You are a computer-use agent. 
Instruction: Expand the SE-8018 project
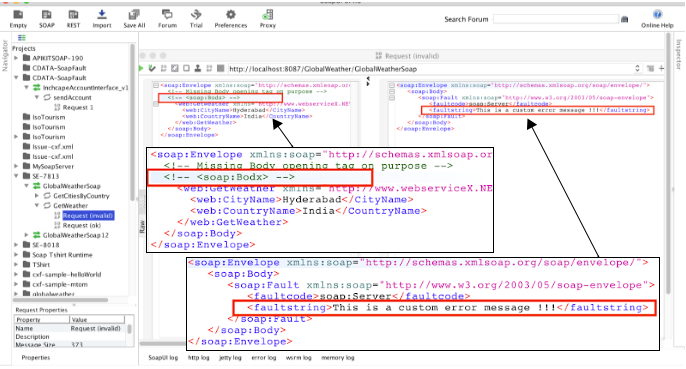tap(16, 245)
